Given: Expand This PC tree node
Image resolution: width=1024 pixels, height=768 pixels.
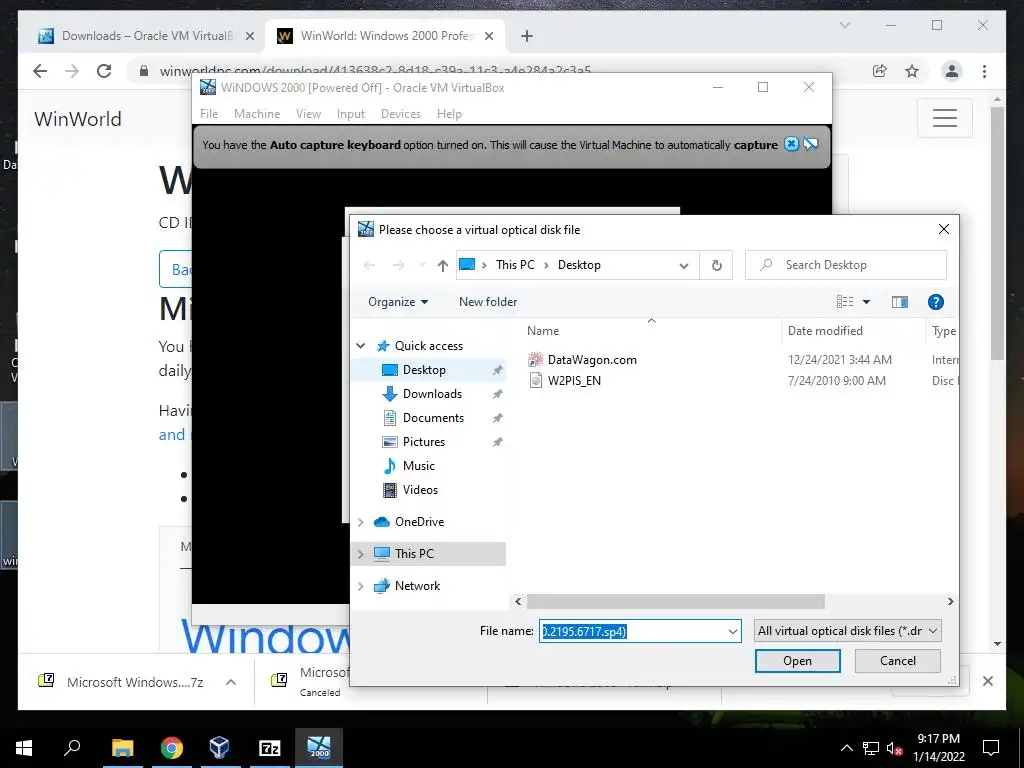Looking at the screenshot, I should 360,554.
